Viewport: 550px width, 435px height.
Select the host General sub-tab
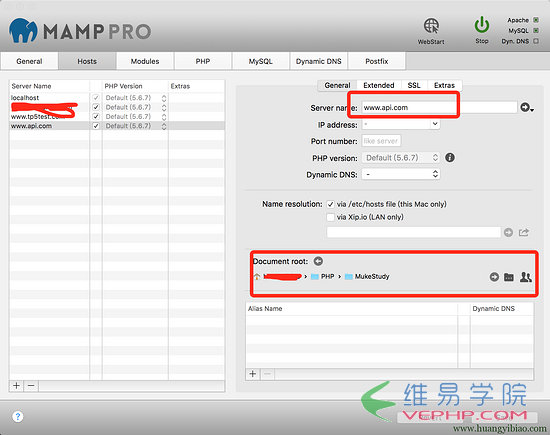coord(337,85)
